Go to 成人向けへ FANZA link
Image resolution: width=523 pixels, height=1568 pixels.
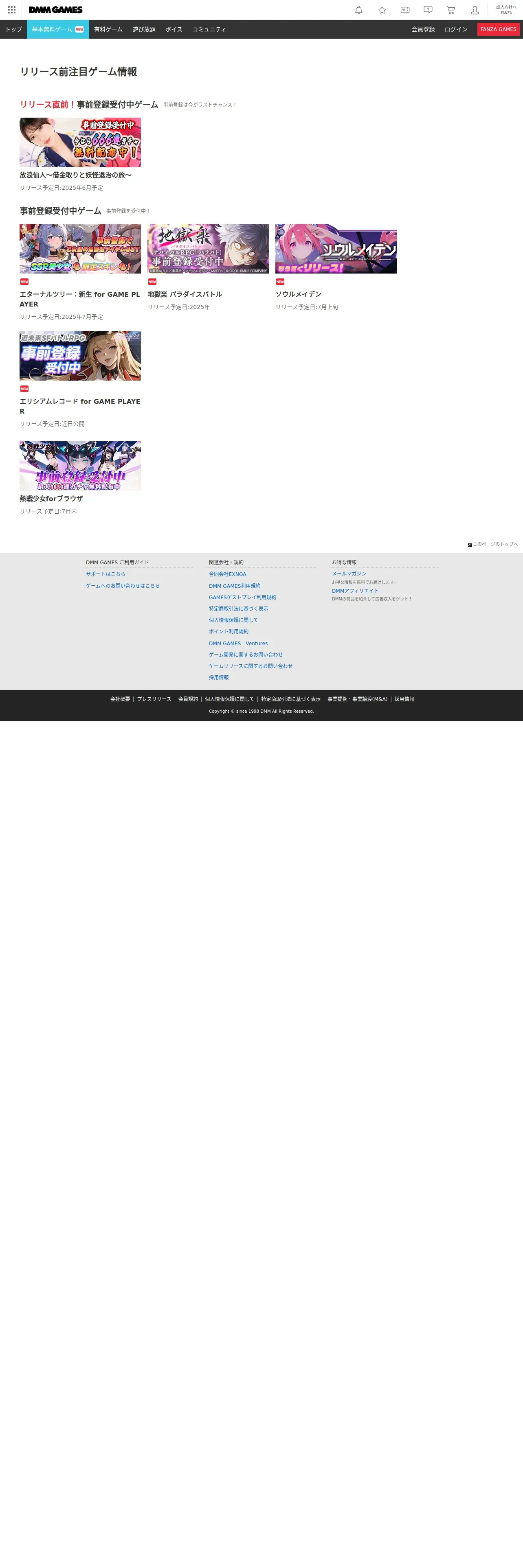[x=506, y=10]
